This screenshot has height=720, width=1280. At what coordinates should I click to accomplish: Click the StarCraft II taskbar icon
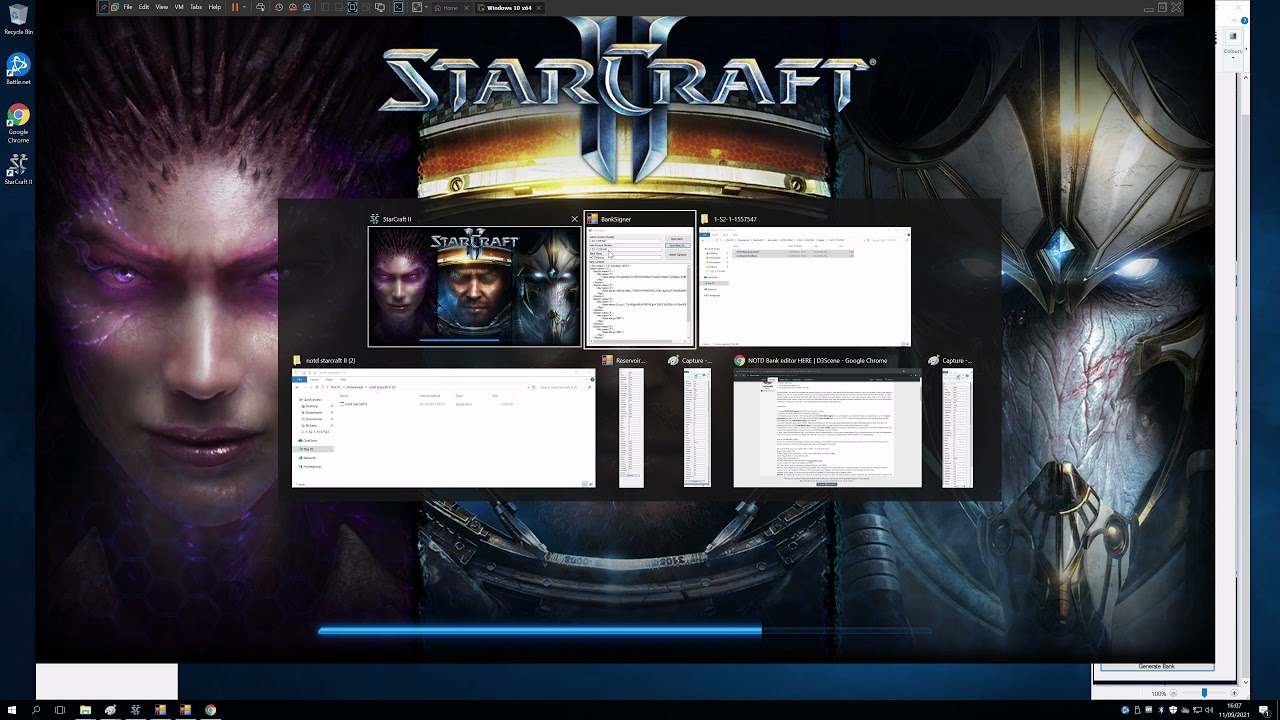[135, 710]
